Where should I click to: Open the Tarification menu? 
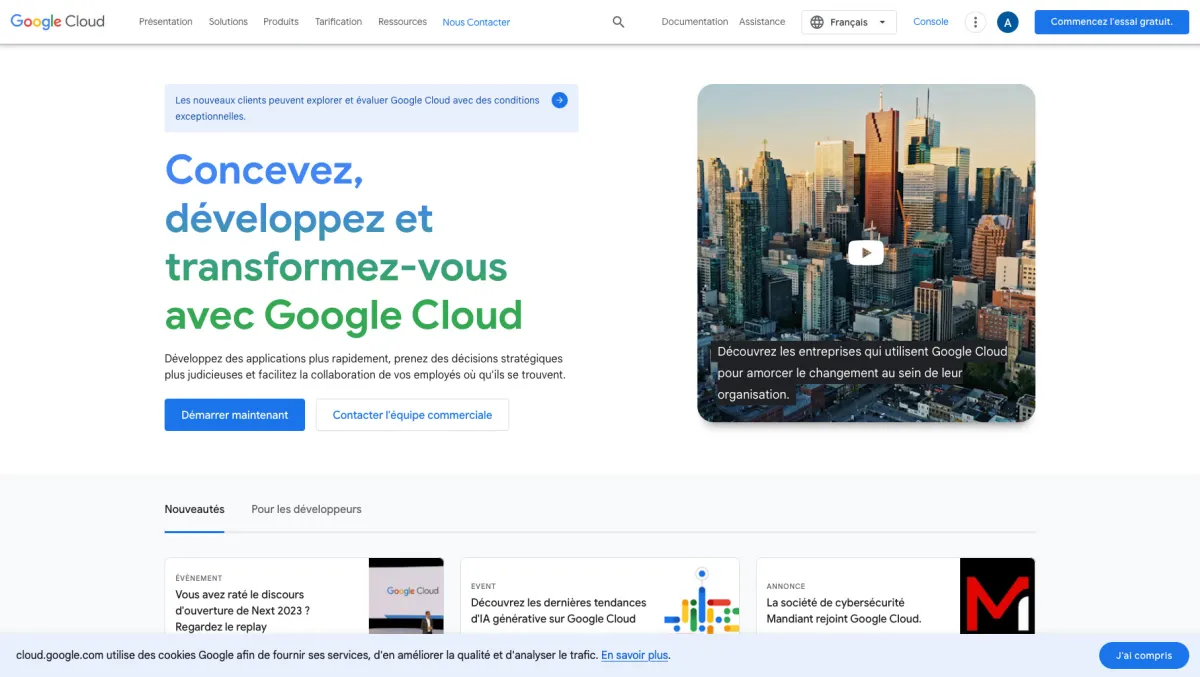click(x=338, y=22)
